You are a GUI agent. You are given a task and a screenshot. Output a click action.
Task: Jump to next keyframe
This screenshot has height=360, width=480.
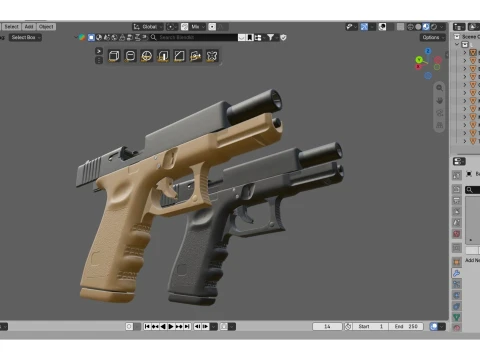point(179,327)
